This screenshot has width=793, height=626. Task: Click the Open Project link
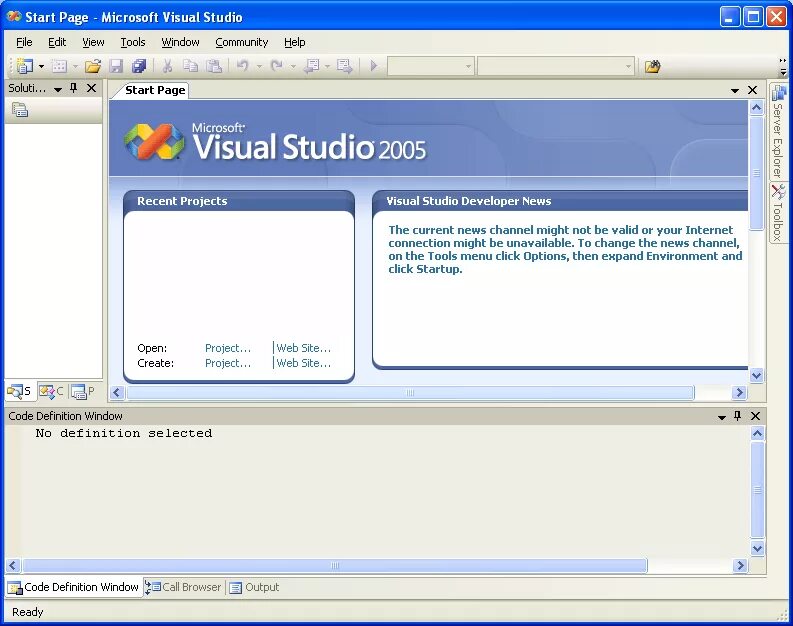[228, 348]
